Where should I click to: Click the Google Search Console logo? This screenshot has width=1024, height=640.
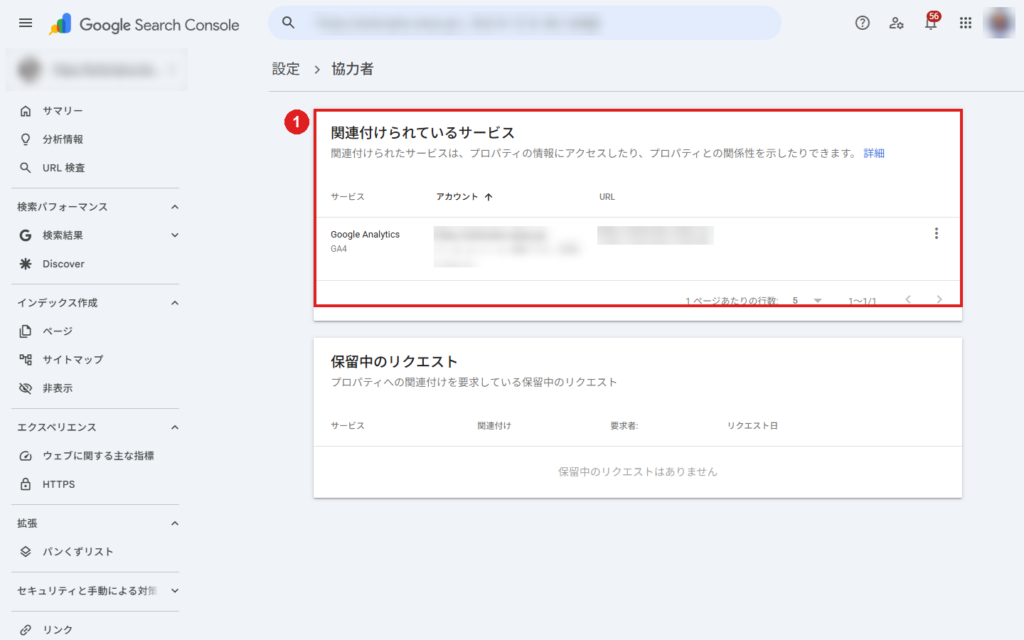click(144, 25)
